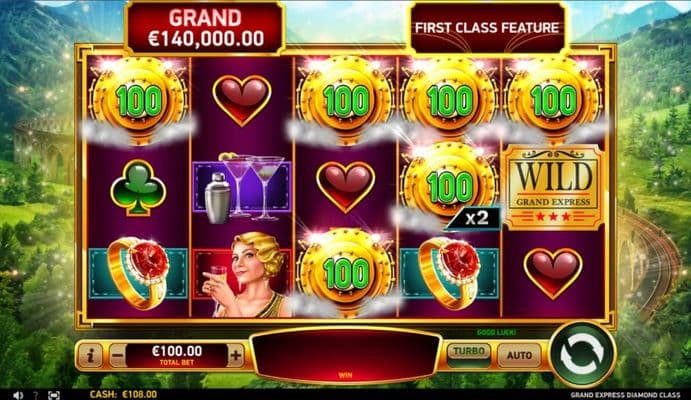Increase total bet with plus button
691x400 pixels.
pos(236,355)
